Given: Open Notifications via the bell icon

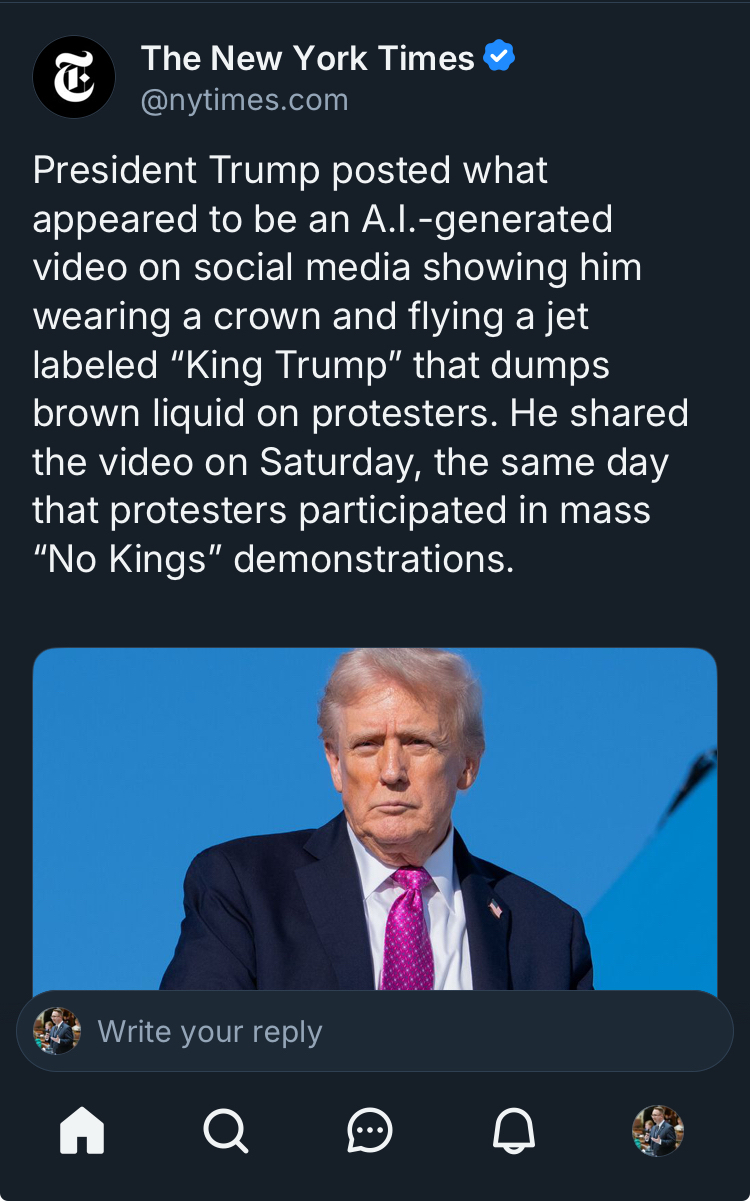Looking at the screenshot, I should 514,1132.
